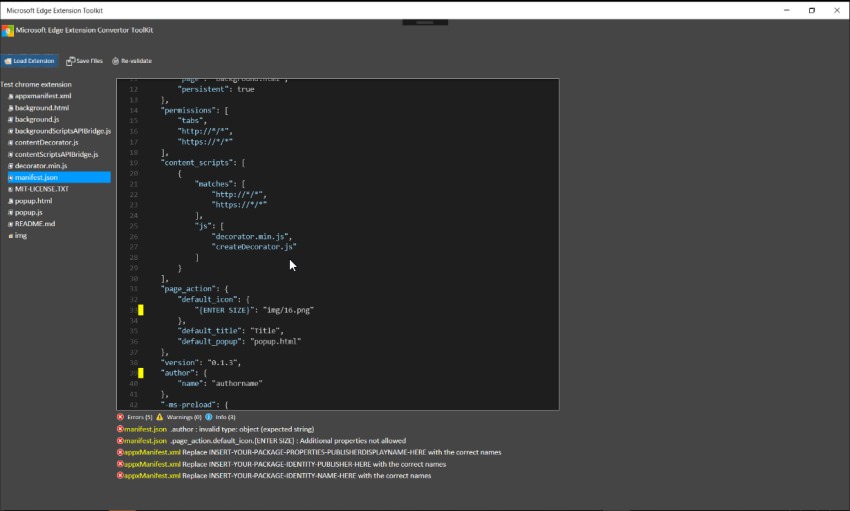Screen dimensions: 850x511
Task: Expand the img folder
Action: [20, 235]
